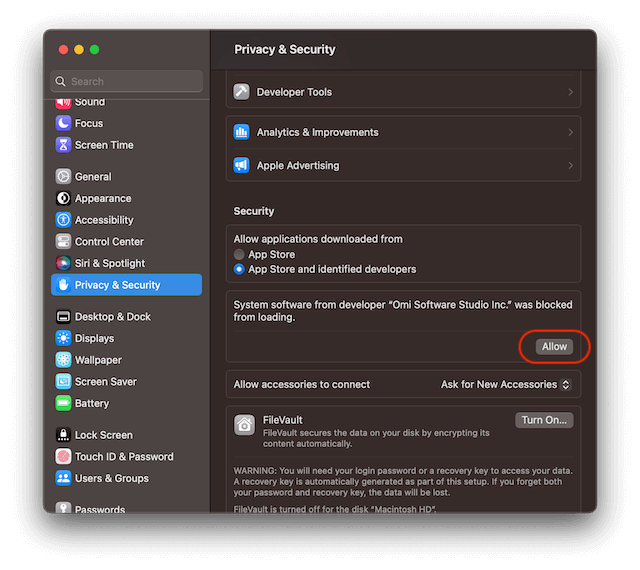Screen dimensions: 640x570
Task: Go to Control Center settings
Action: (x=109, y=242)
